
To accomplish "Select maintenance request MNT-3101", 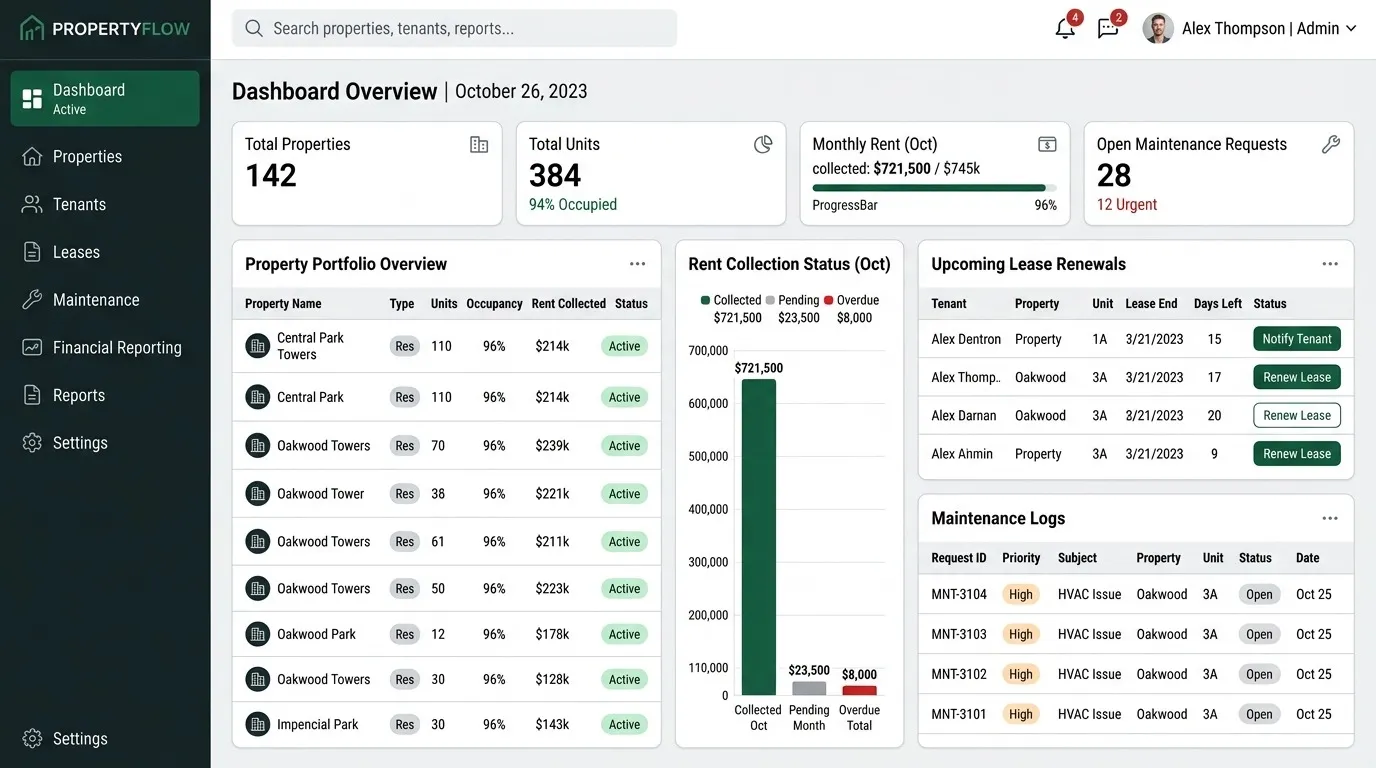I will pyautogui.click(x=959, y=714).
